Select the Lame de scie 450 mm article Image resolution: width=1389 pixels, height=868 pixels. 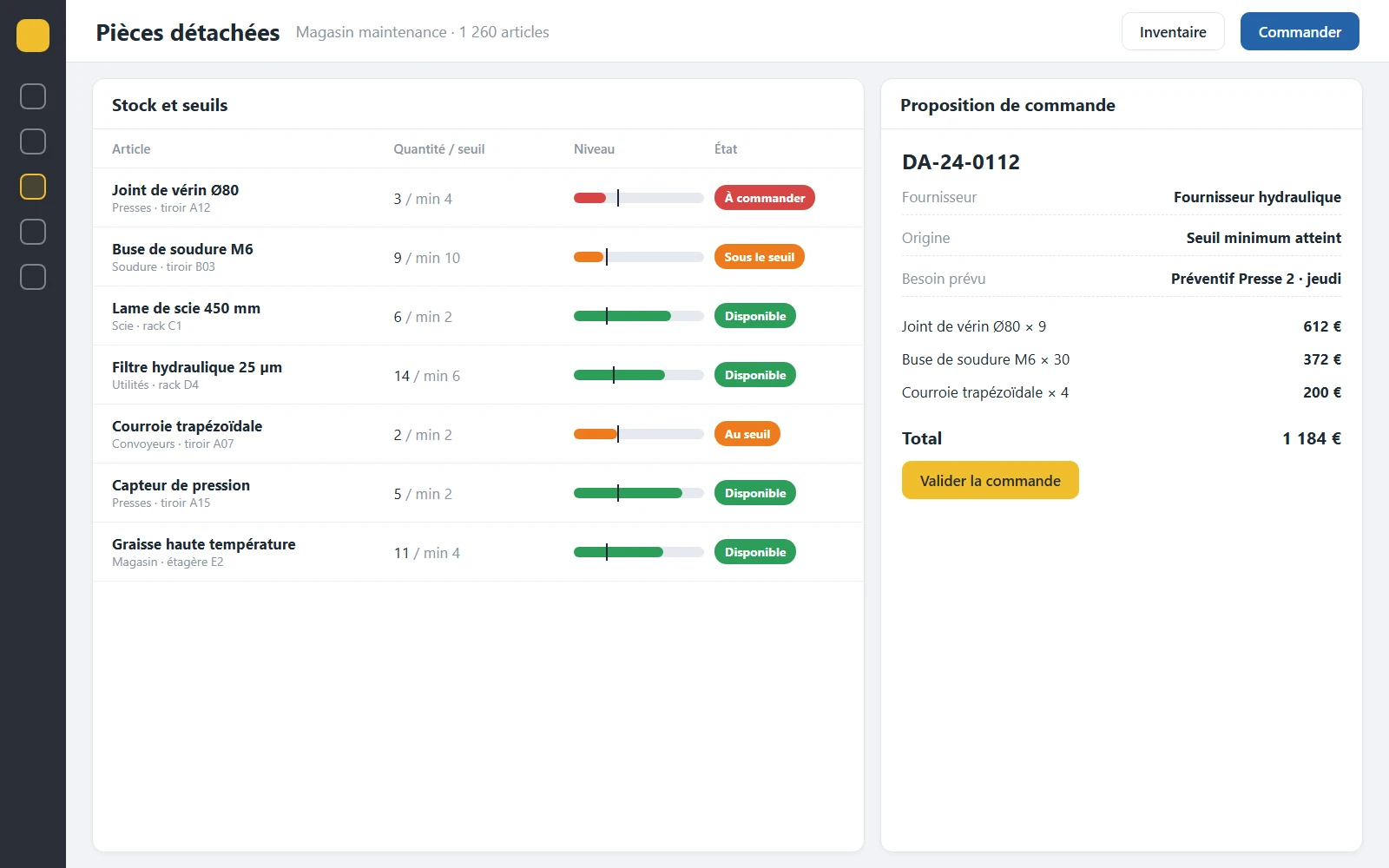click(186, 308)
